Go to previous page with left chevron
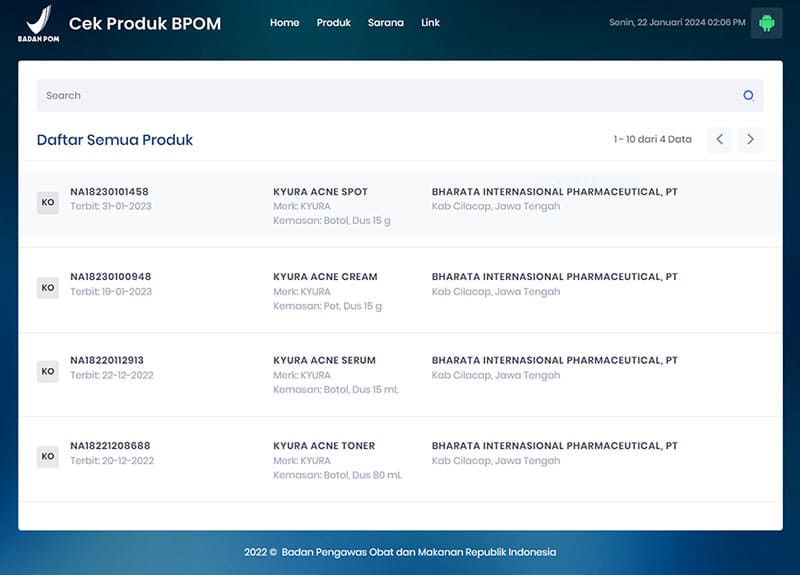 [719, 139]
